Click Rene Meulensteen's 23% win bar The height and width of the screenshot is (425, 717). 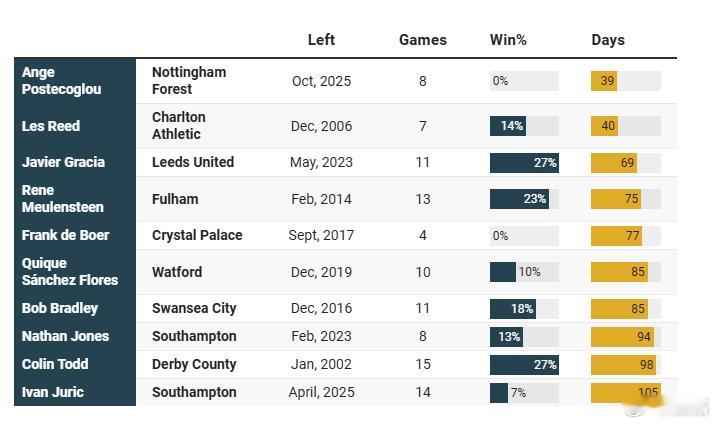point(519,199)
